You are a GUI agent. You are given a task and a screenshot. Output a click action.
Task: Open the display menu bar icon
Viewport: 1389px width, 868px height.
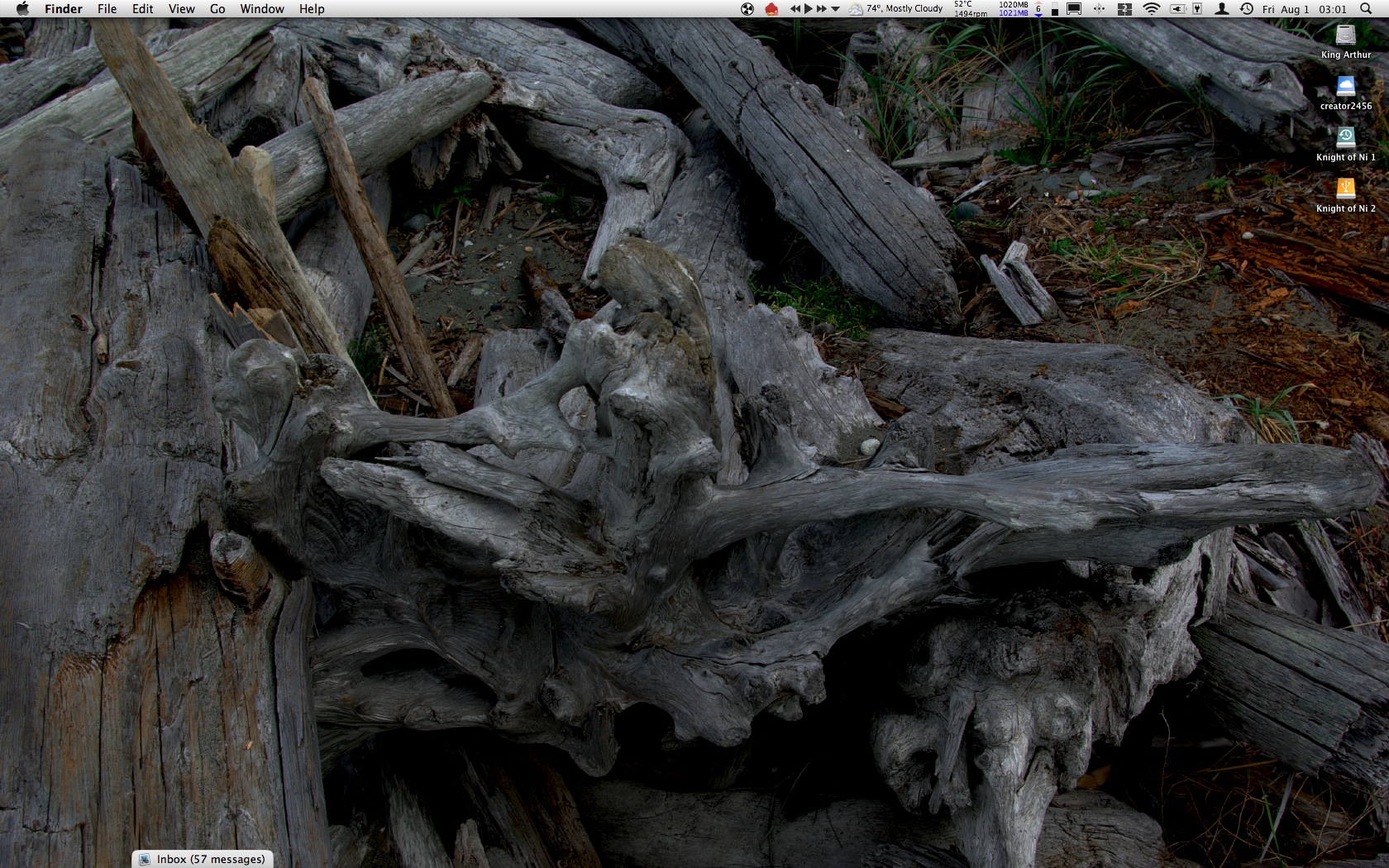[x=1074, y=9]
